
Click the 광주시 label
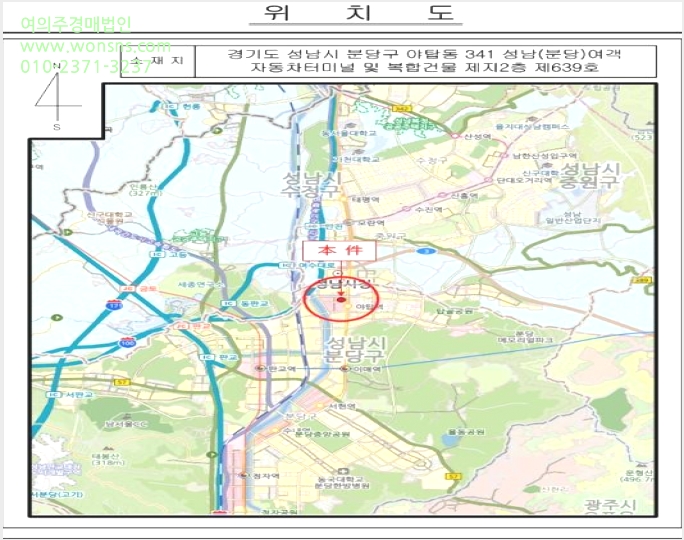[610, 506]
